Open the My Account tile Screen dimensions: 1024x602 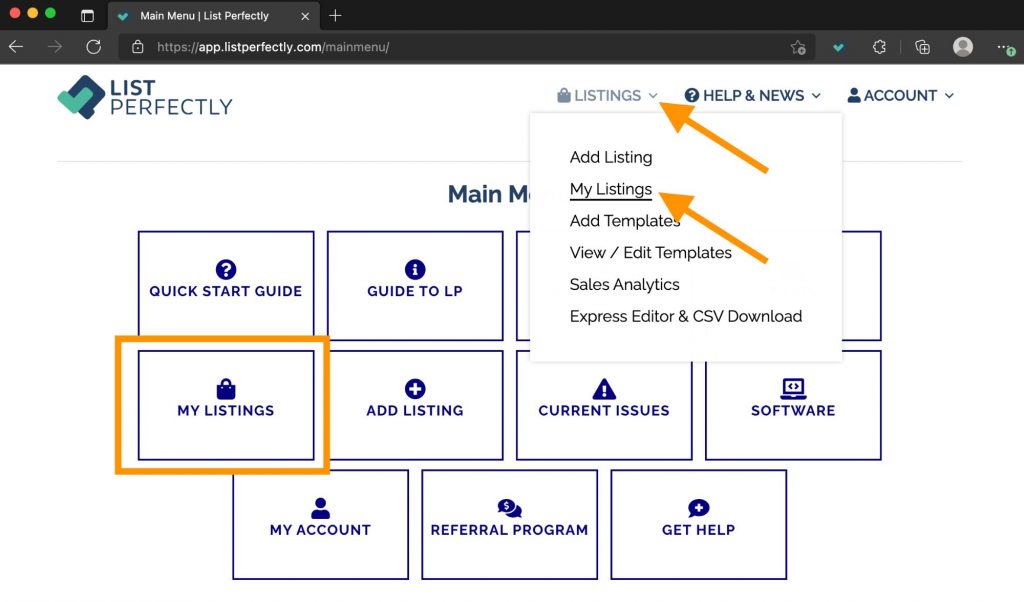[x=320, y=524]
